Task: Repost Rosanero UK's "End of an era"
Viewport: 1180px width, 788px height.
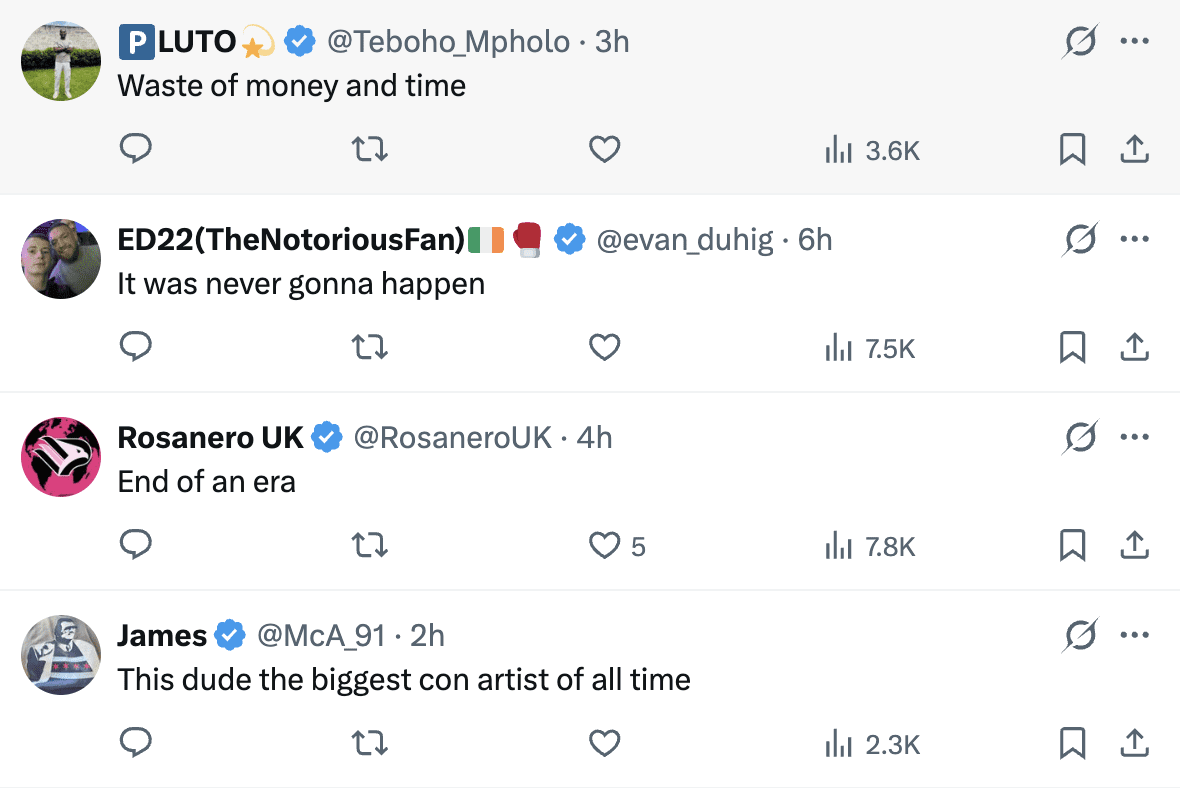Action: (x=370, y=546)
